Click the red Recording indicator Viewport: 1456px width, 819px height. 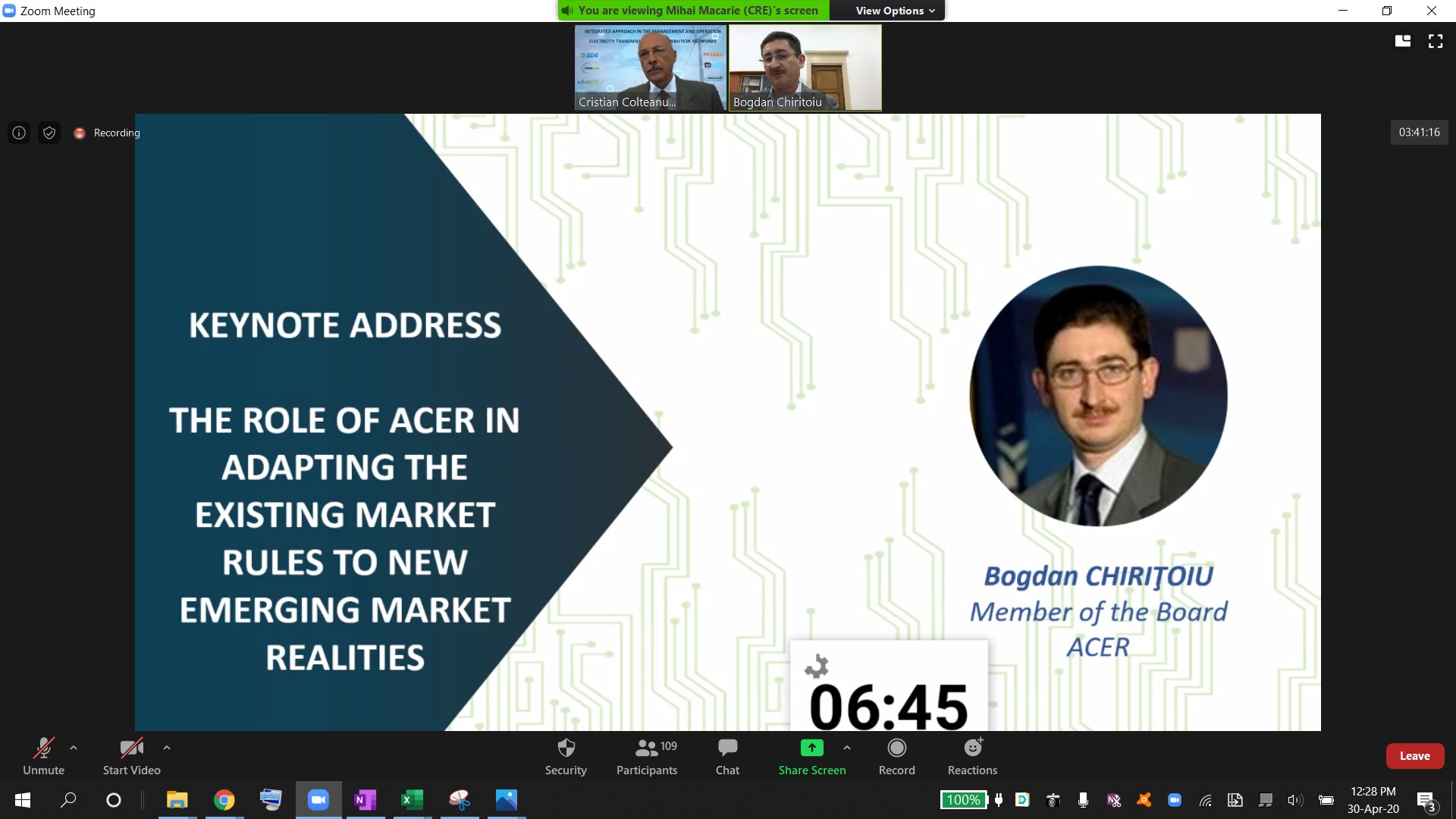(x=107, y=133)
